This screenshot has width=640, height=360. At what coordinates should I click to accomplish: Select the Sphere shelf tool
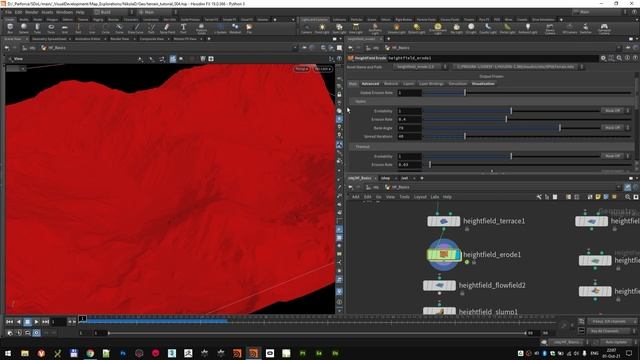(x=24, y=28)
